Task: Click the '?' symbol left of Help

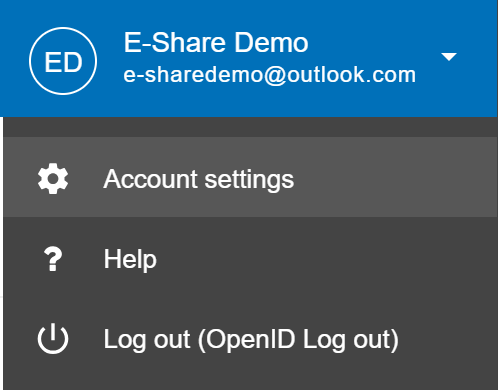Action: [x=53, y=259]
